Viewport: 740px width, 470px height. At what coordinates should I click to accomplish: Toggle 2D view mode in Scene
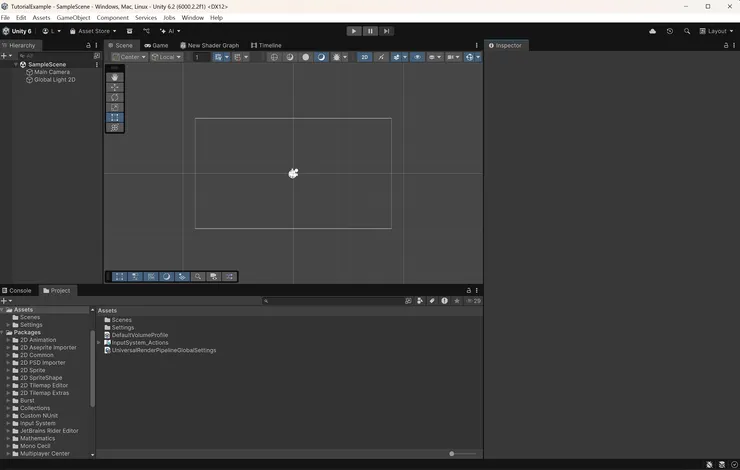[364, 57]
